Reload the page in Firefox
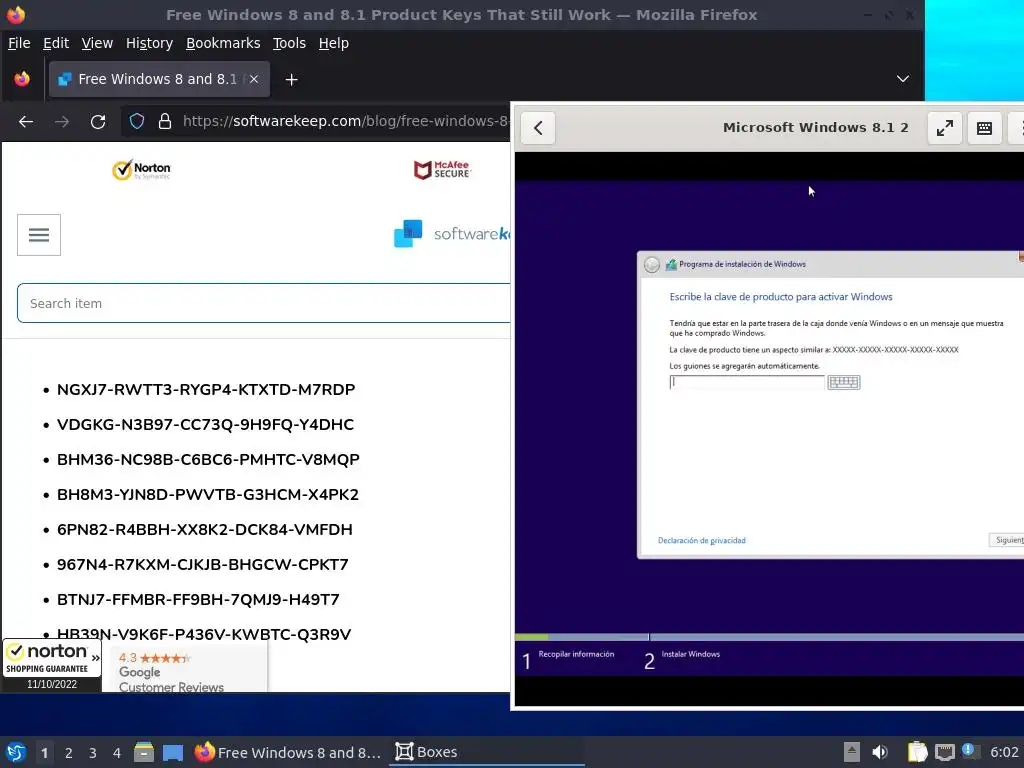The image size is (1024, 768). click(98, 121)
